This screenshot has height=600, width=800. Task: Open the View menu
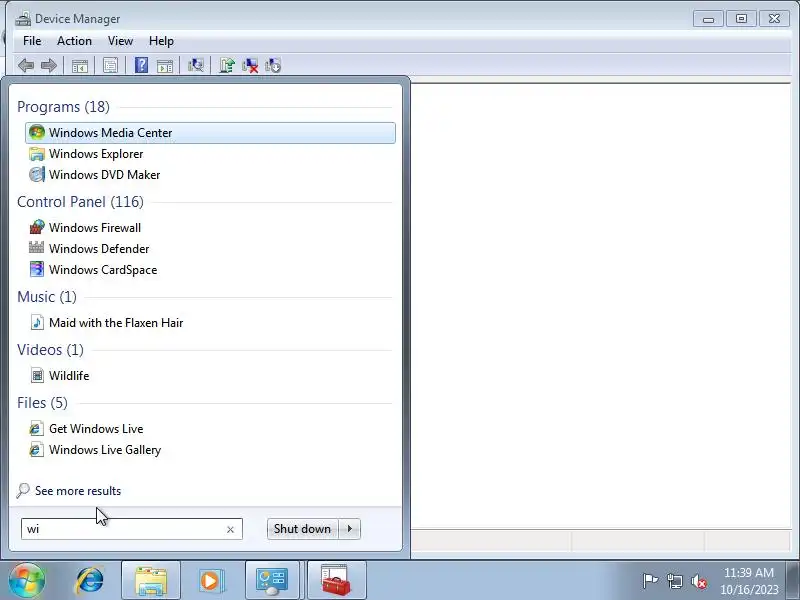click(120, 41)
